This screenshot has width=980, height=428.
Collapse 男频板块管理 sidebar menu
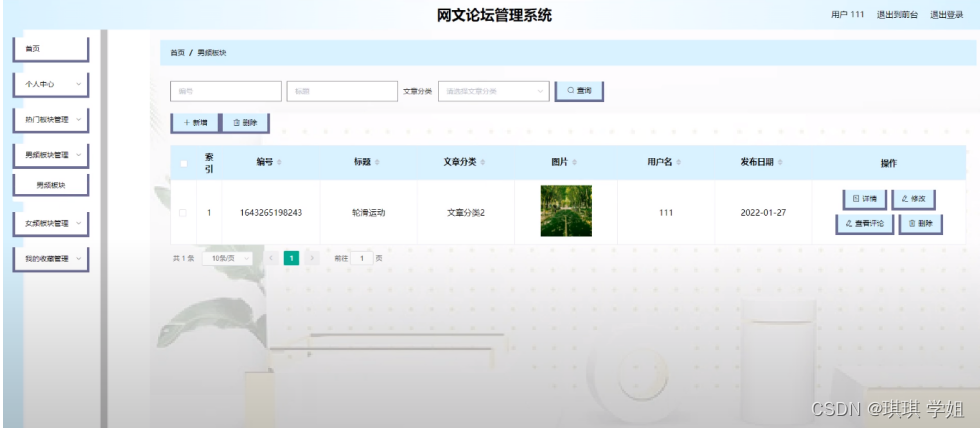click(51, 155)
